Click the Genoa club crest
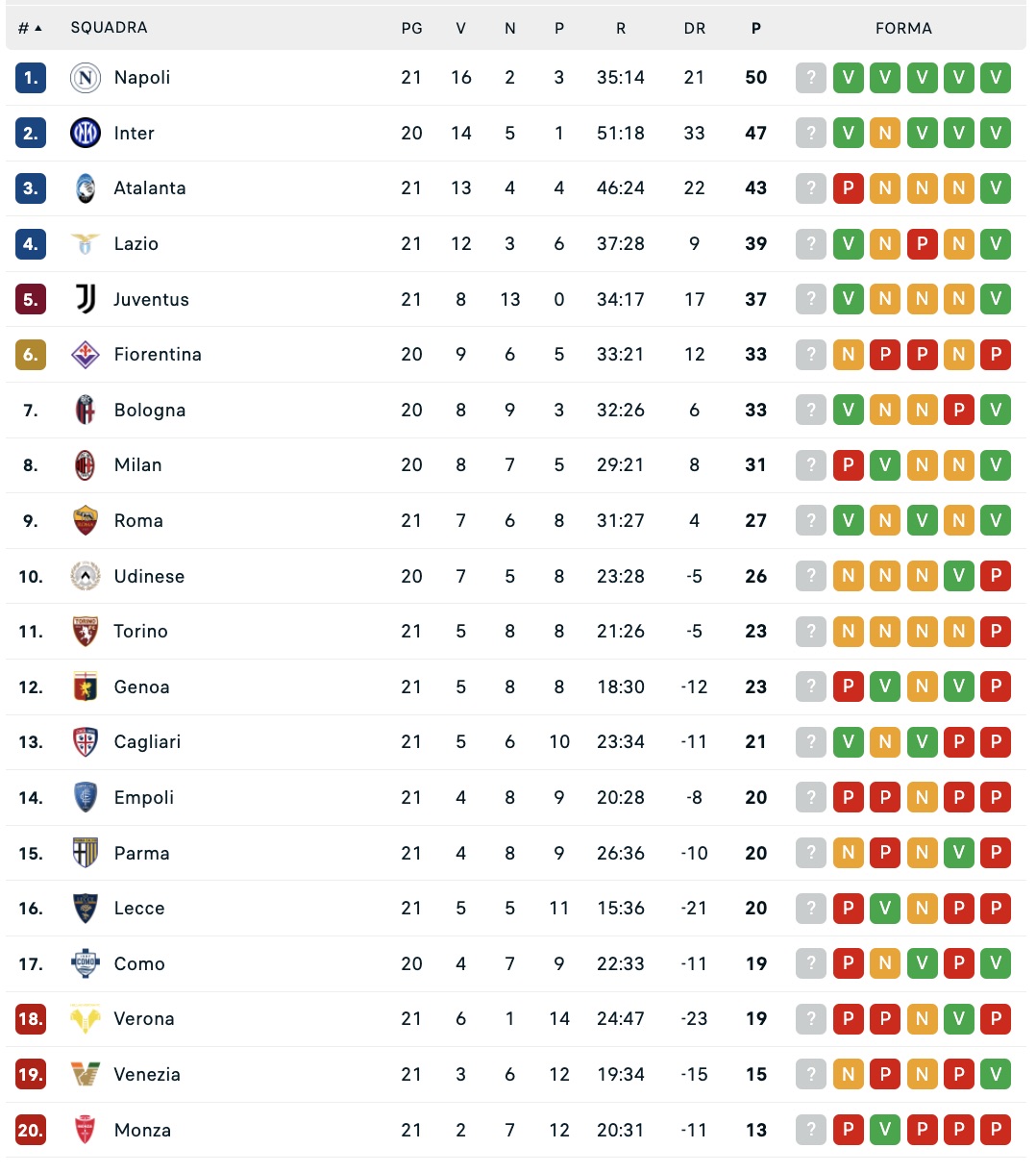The width and height of the screenshot is (1036, 1173). pos(86,686)
